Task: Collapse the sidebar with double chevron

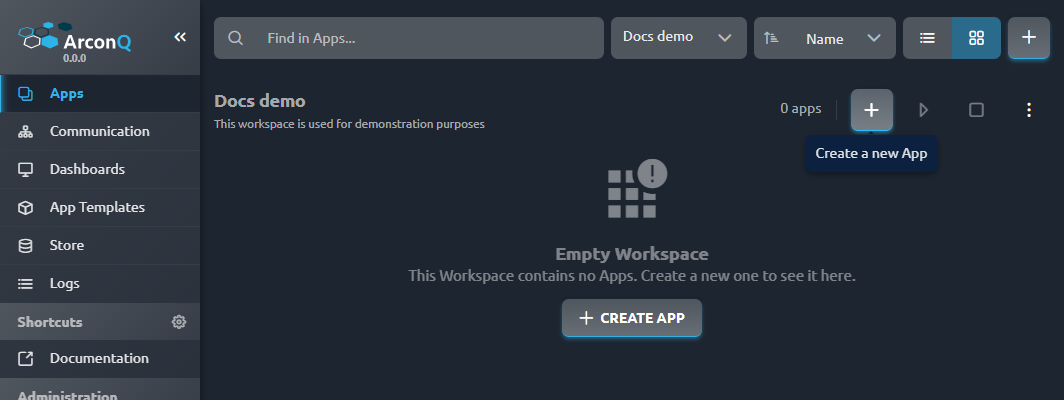Action: coord(180,37)
